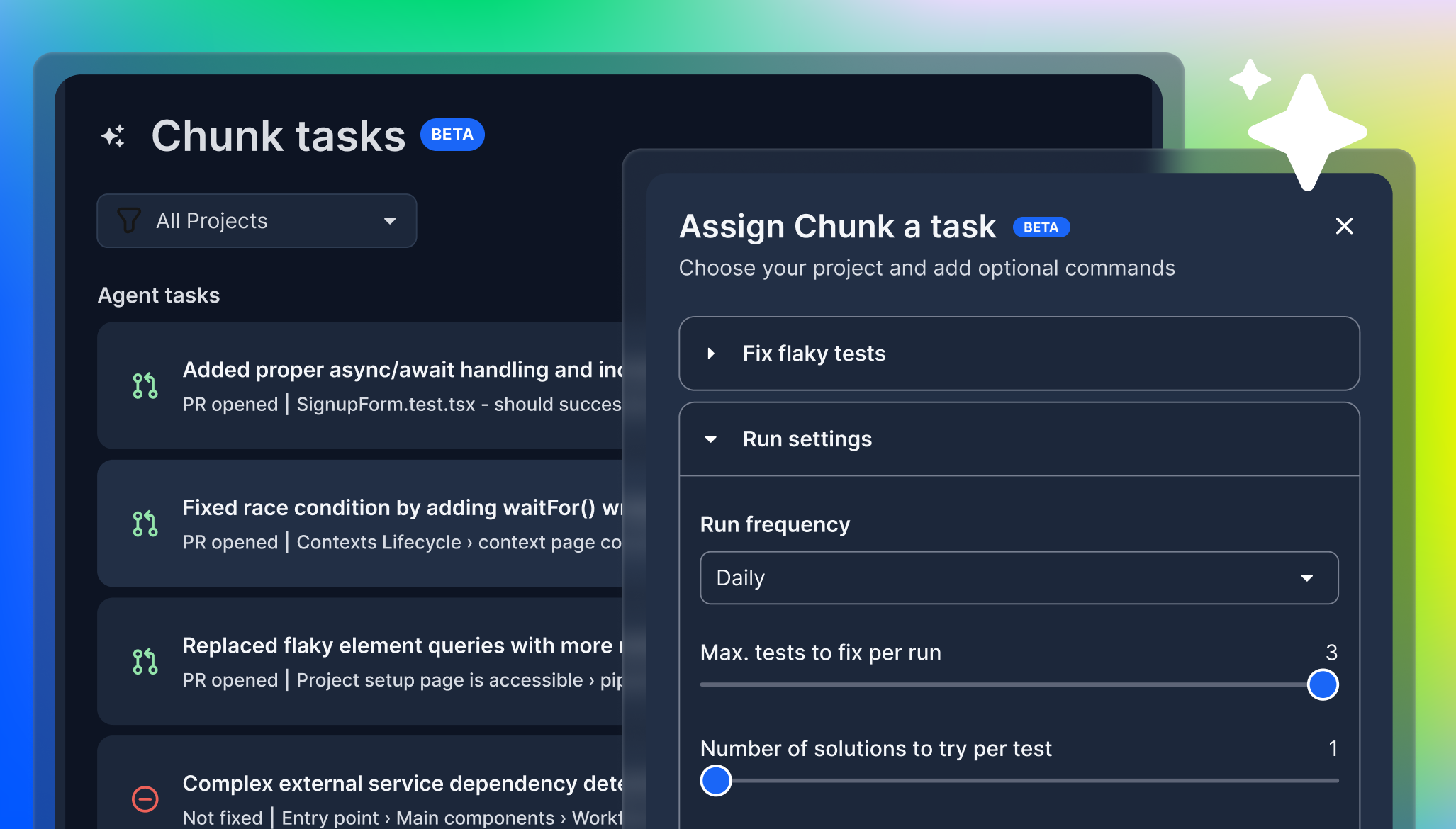Screen dimensions: 1456x829
Task: Click the sparkle icon beside Chunk tasks
Action: pos(113,136)
